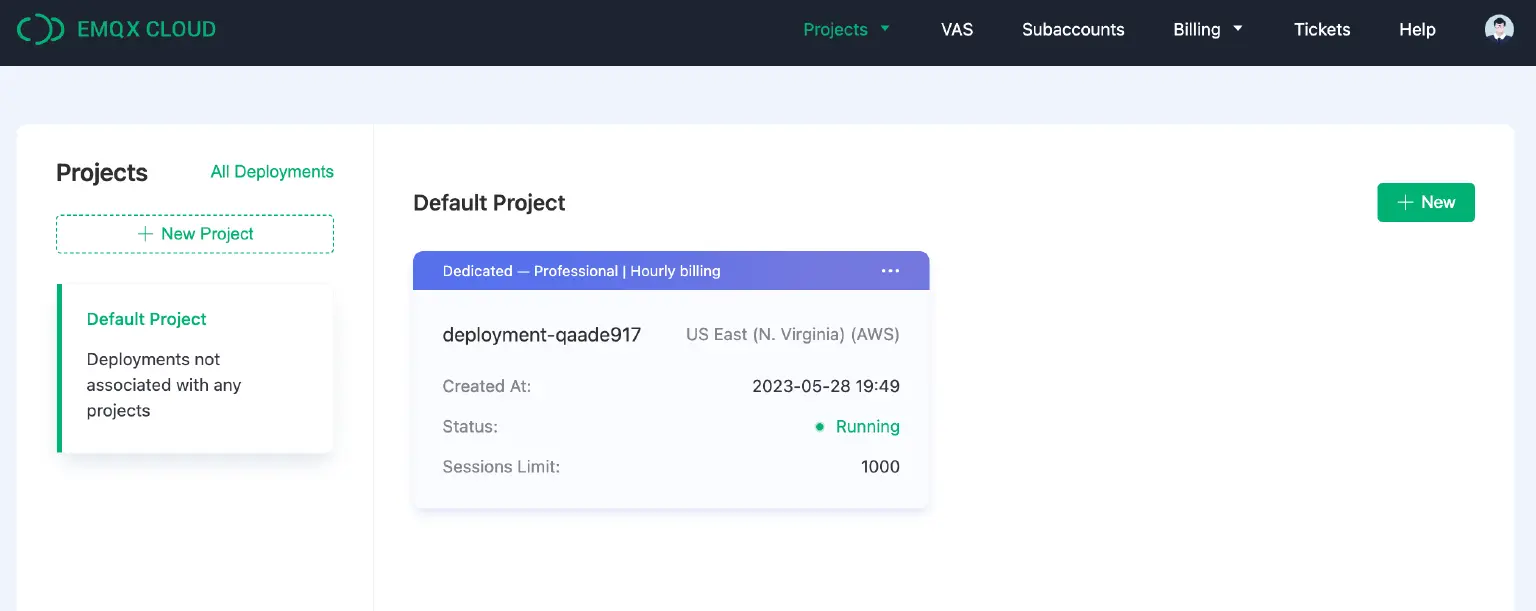This screenshot has width=1536, height=611.
Task: Open the Help menu item
Action: [x=1417, y=29]
